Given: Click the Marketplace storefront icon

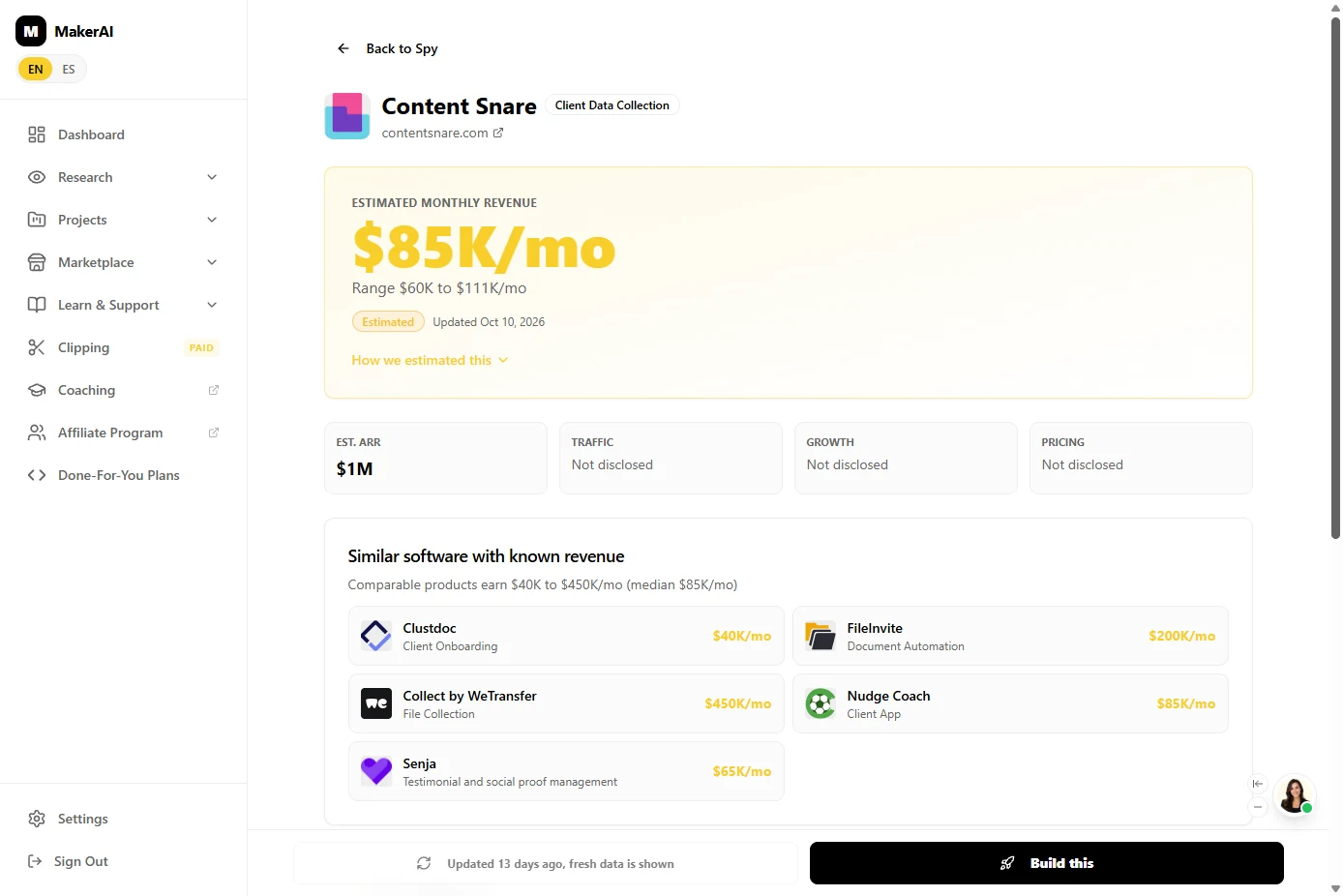Looking at the screenshot, I should [x=37, y=262].
